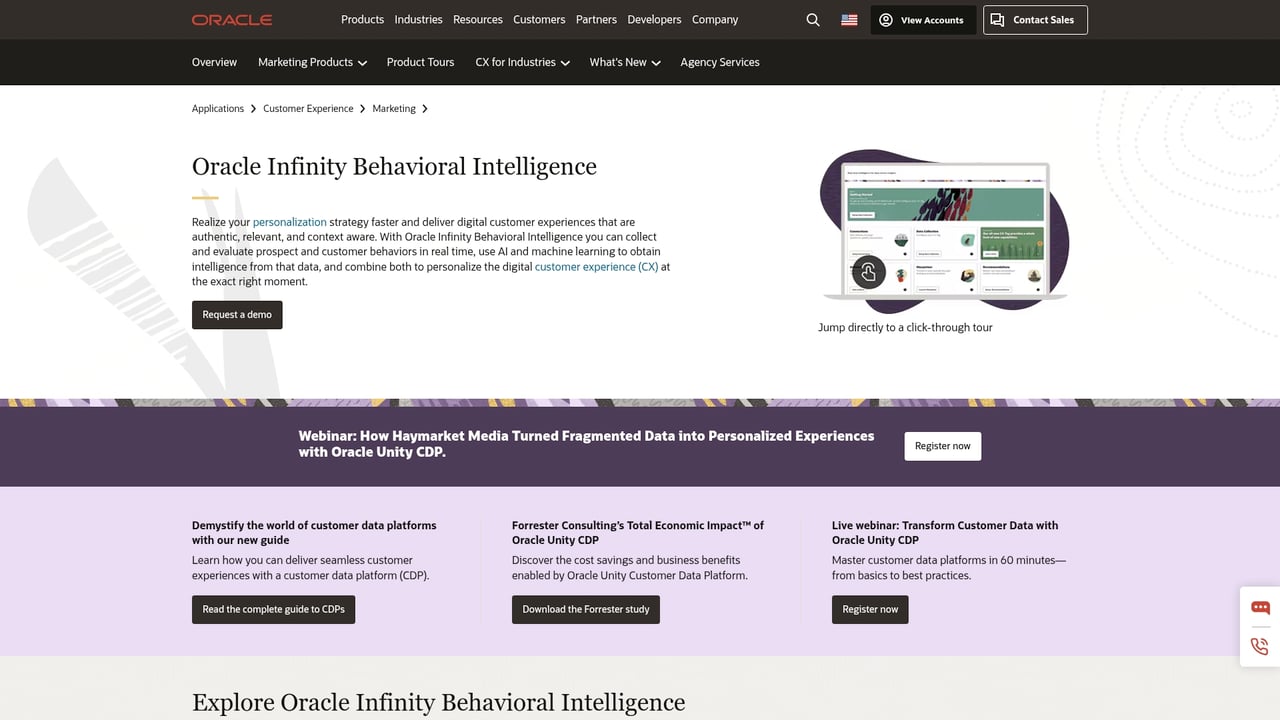This screenshot has width=1280, height=720.
Task: Click Register now for the Haymarket webinar
Action: pyautogui.click(x=942, y=446)
